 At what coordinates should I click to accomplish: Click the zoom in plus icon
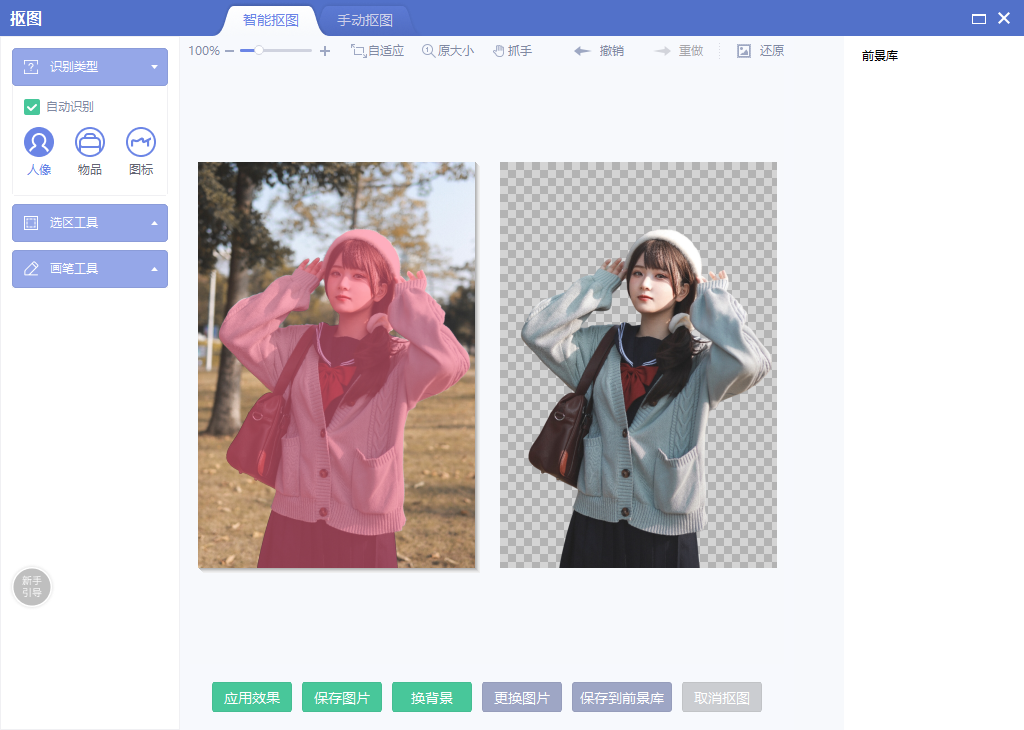click(x=325, y=51)
